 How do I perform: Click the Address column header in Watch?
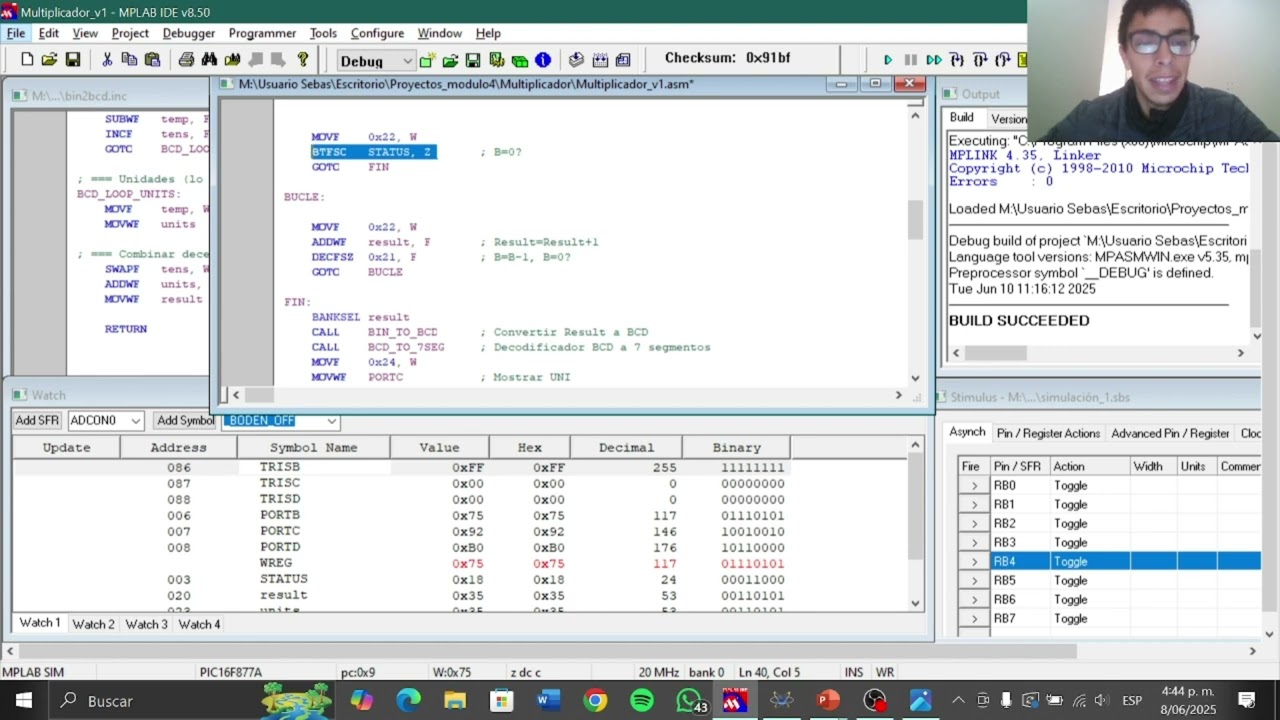(x=178, y=448)
